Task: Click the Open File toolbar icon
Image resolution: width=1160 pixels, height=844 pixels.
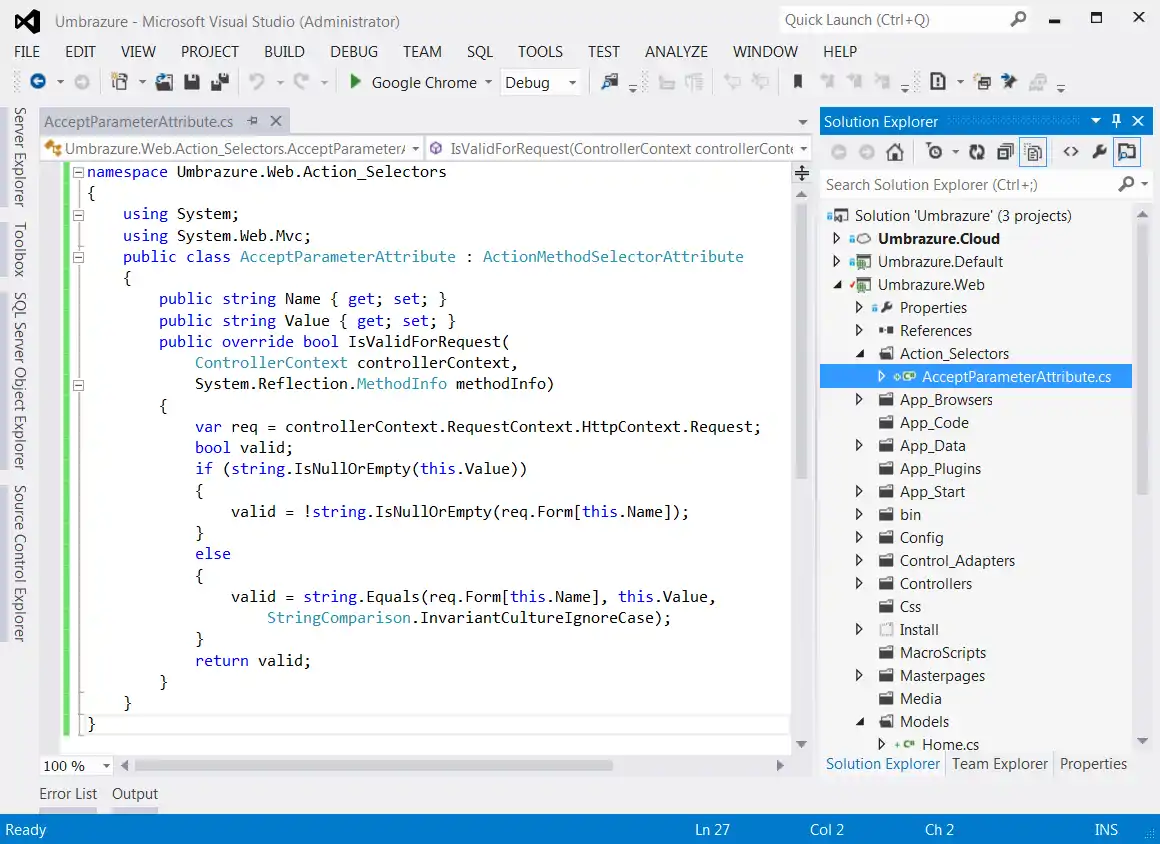Action: click(163, 81)
